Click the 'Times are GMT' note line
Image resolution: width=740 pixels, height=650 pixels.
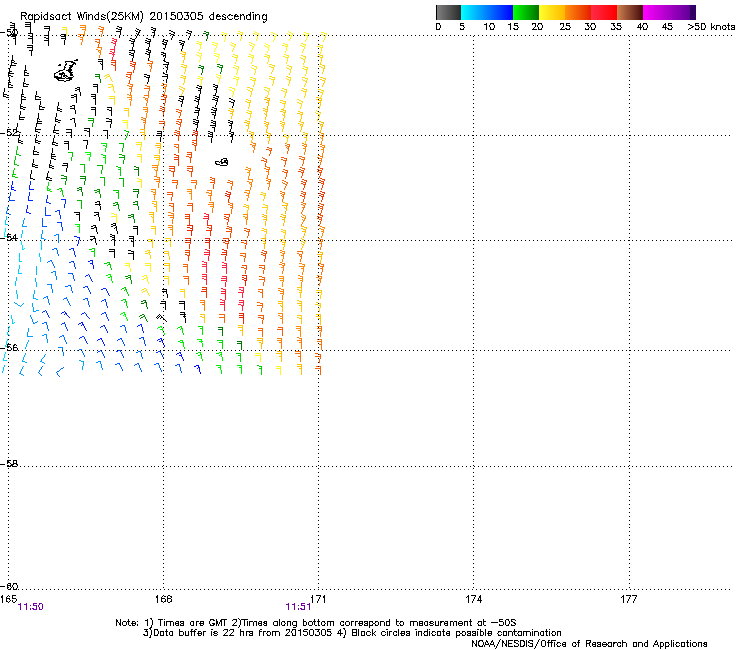pyautogui.click(x=316, y=623)
